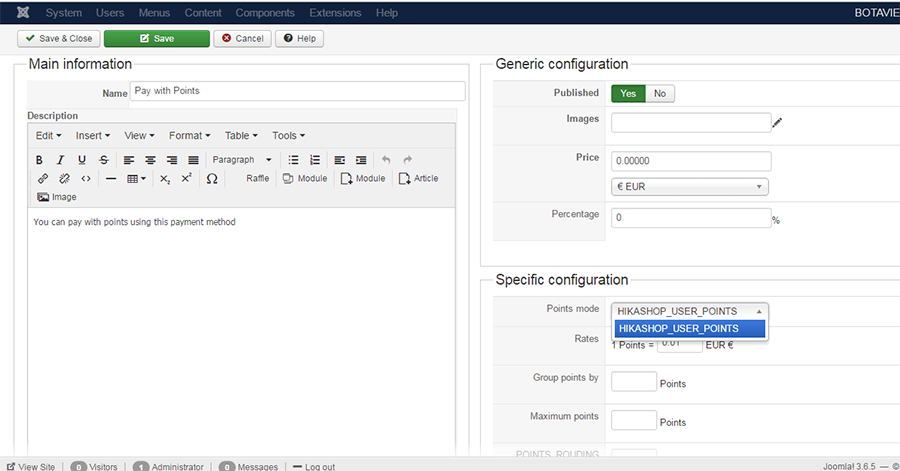Click the strikethrough icon

pos(103,160)
